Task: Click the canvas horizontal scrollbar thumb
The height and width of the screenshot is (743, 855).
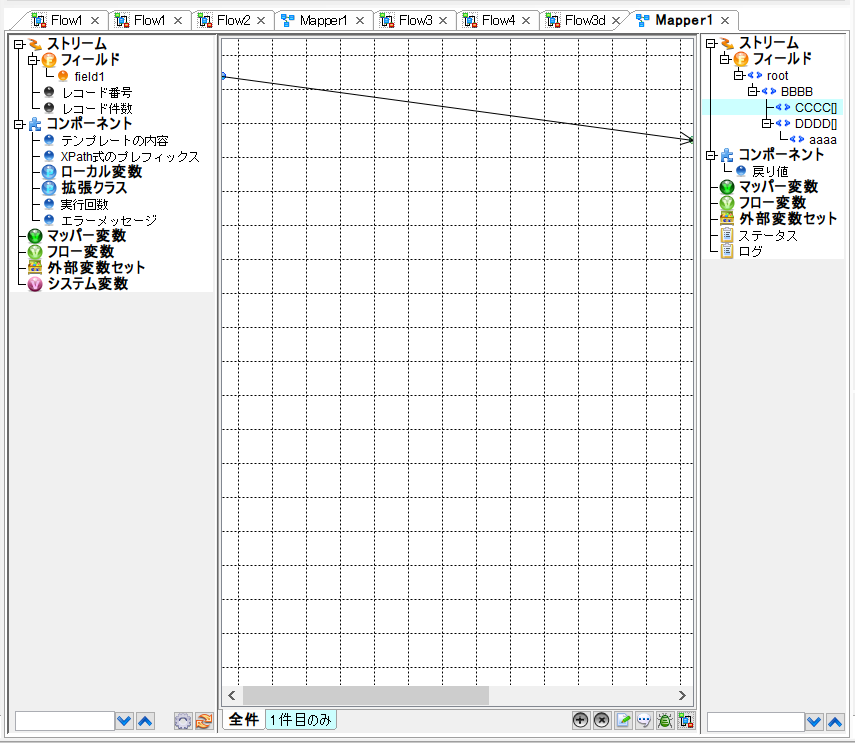Action: [365, 695]
